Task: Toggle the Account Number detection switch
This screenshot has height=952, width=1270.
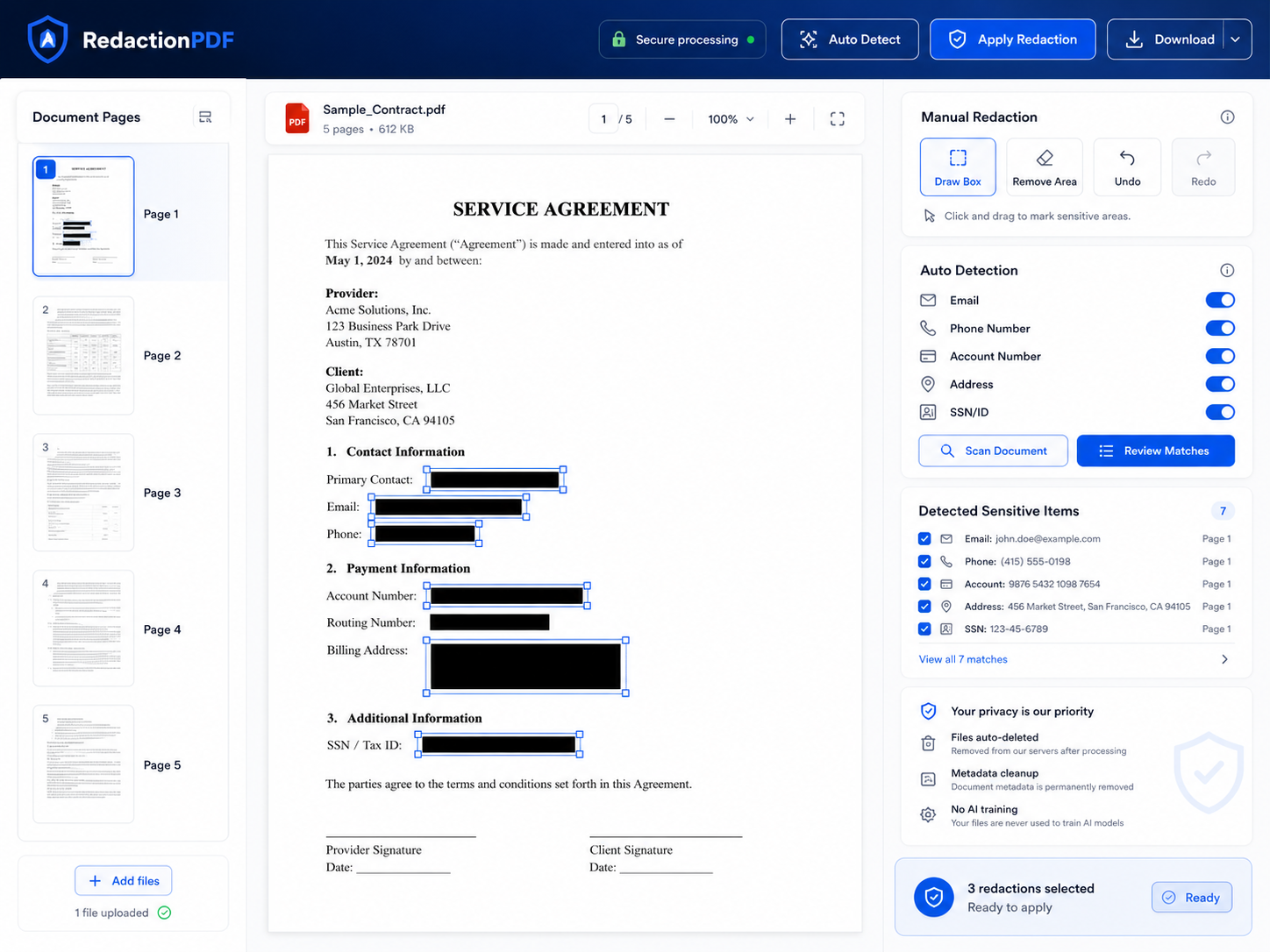Action: (x=1220, y=356)
